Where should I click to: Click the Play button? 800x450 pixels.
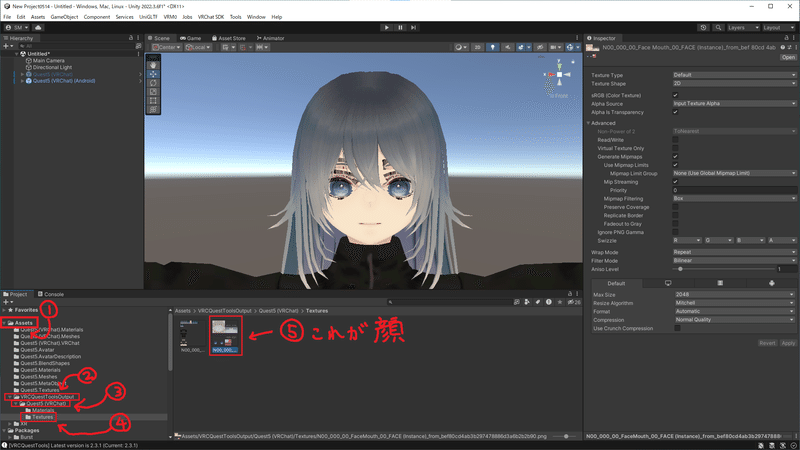coord(387,28)
